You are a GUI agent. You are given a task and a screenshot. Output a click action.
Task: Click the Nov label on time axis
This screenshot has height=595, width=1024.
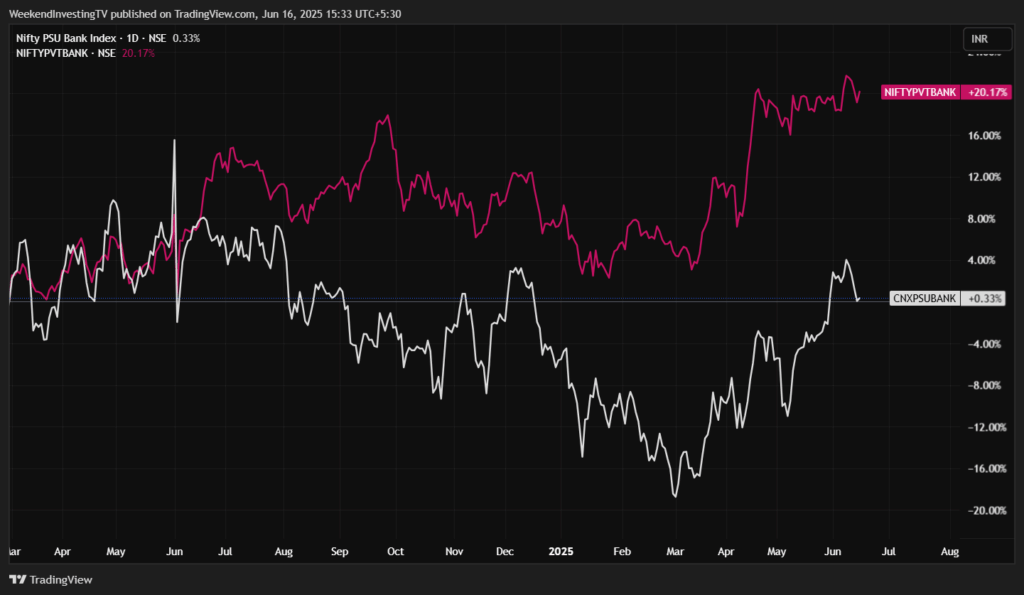tap(454, 552)
